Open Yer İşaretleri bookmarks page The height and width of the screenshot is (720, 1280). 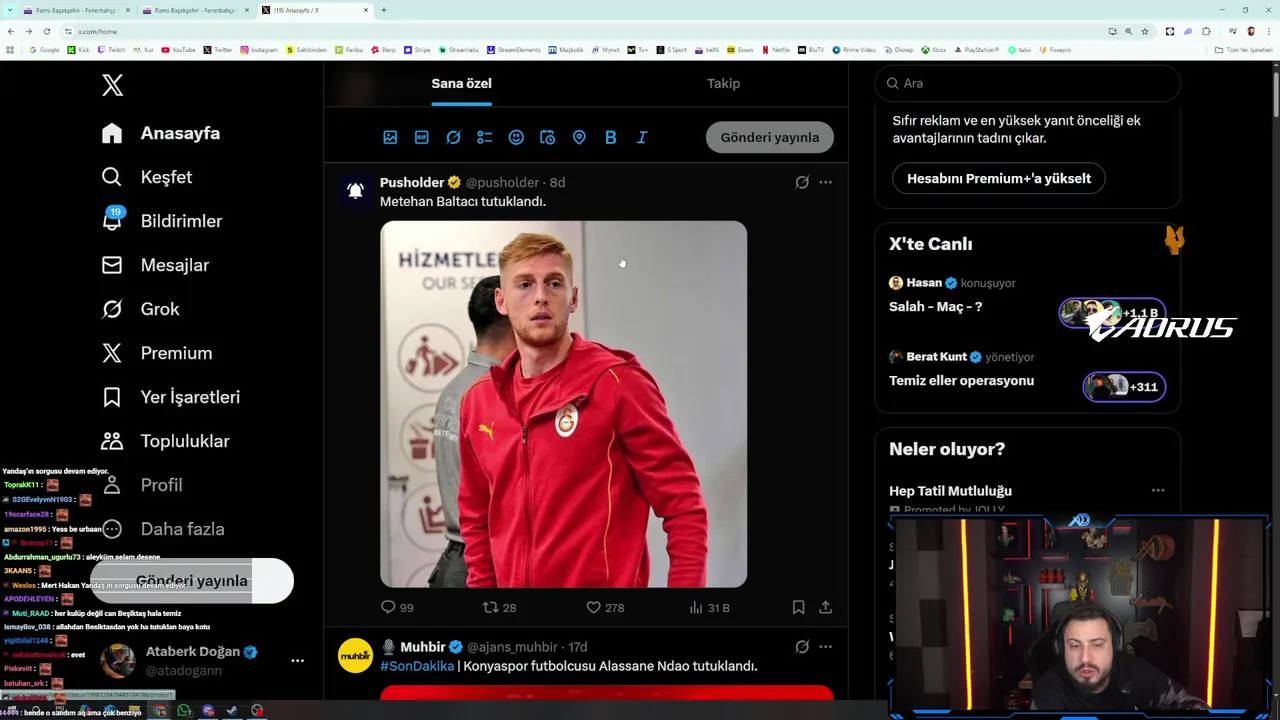171,397
